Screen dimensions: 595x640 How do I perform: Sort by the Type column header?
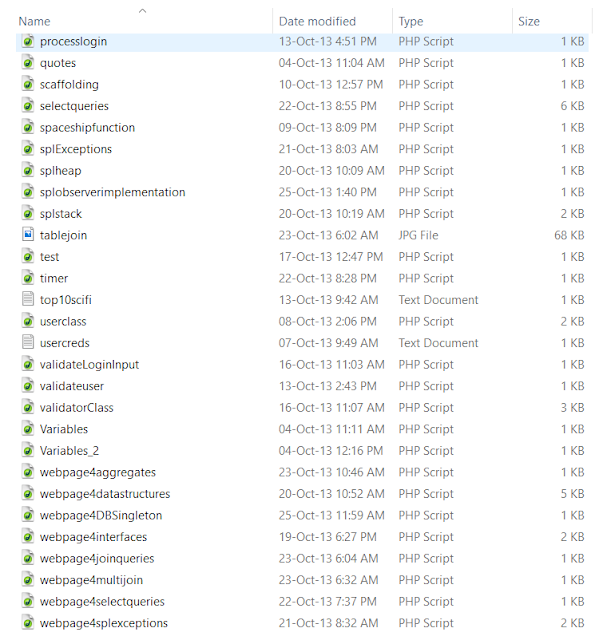411,21
